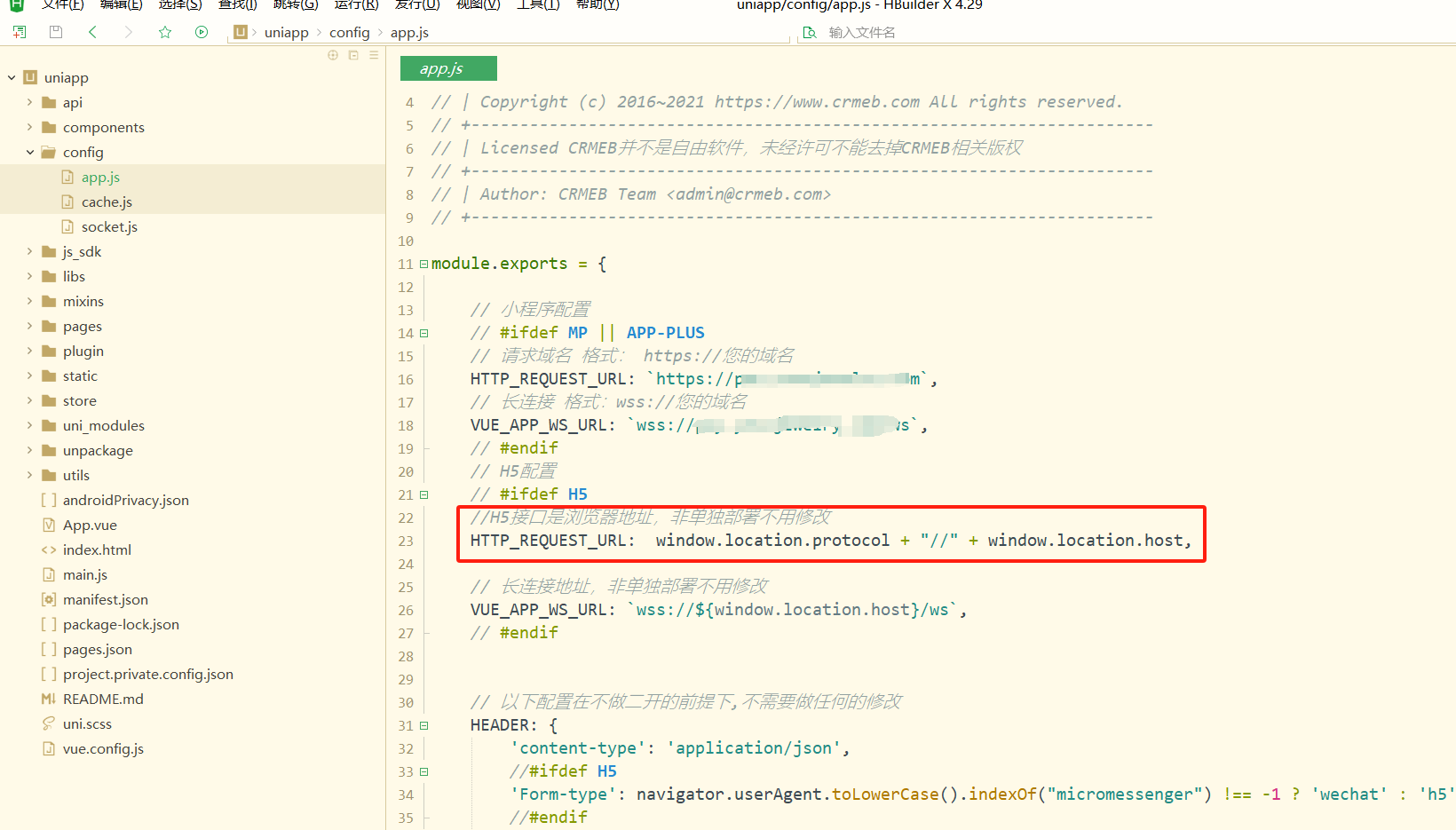Click the uniapp project root icon
The height and width of the screenshot is (830, 1456).
(x=30, y=77)
